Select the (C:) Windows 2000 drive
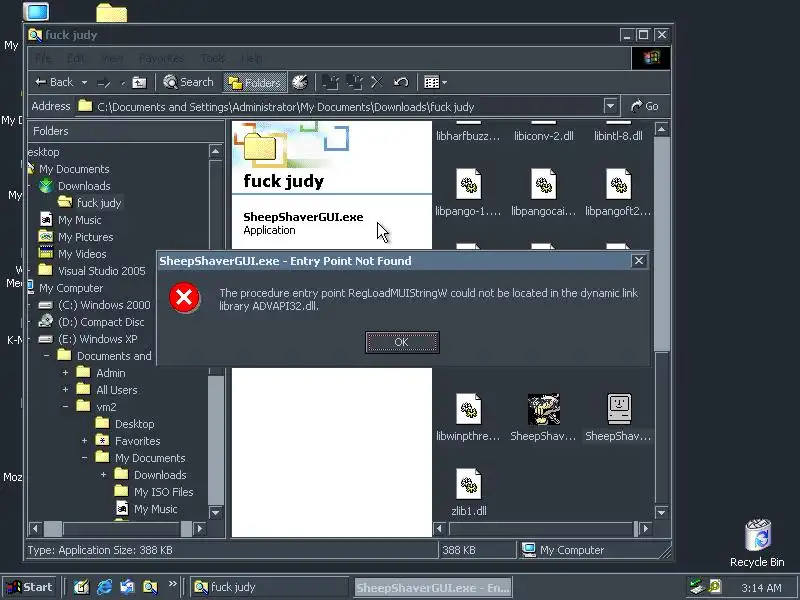The height and width of the screenshot is (600, 800). coord(104,305)
